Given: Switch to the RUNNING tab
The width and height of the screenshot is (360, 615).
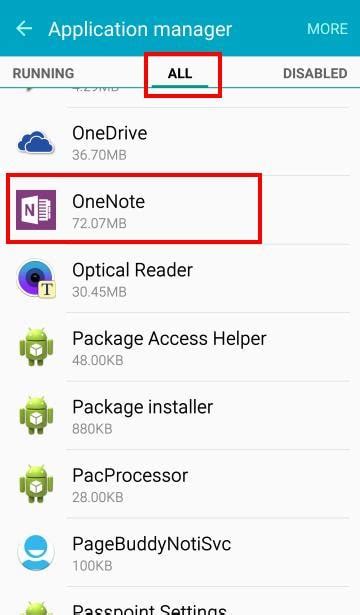Looking at the screenshot, I should [43, 73].
